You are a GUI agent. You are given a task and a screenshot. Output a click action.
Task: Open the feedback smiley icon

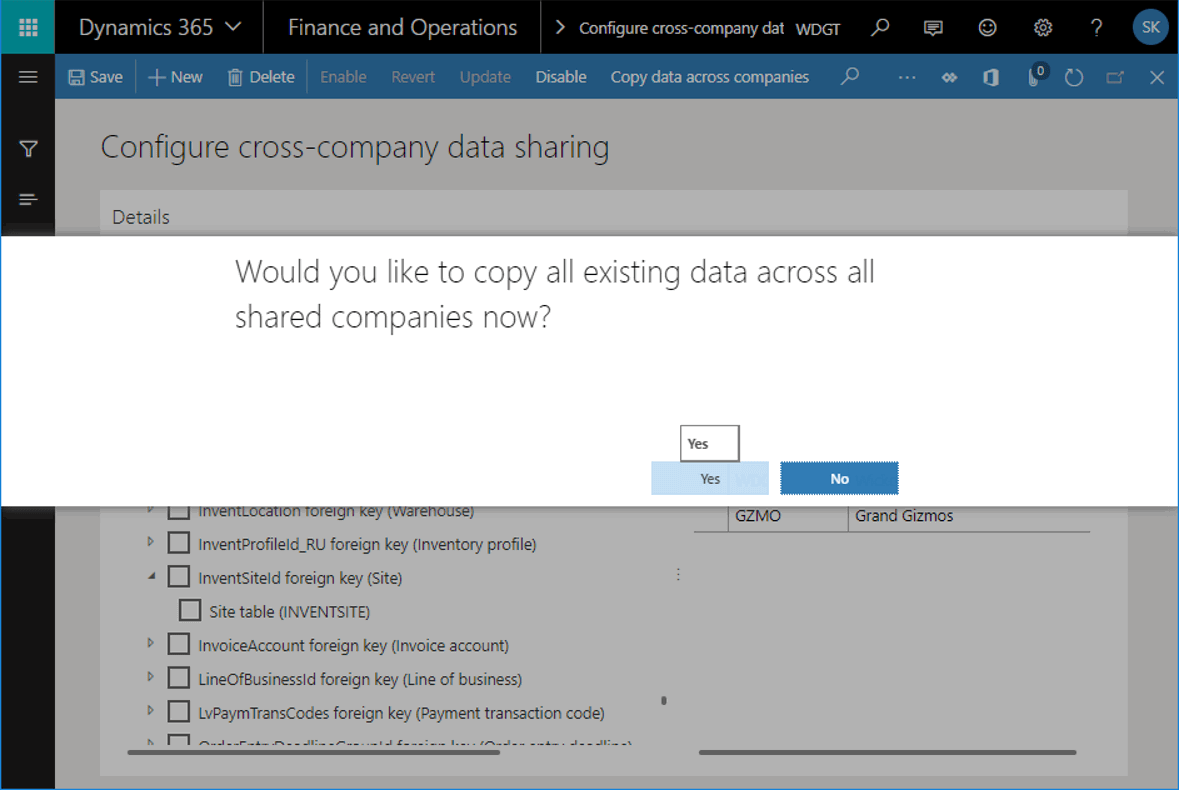coord(987,28)
